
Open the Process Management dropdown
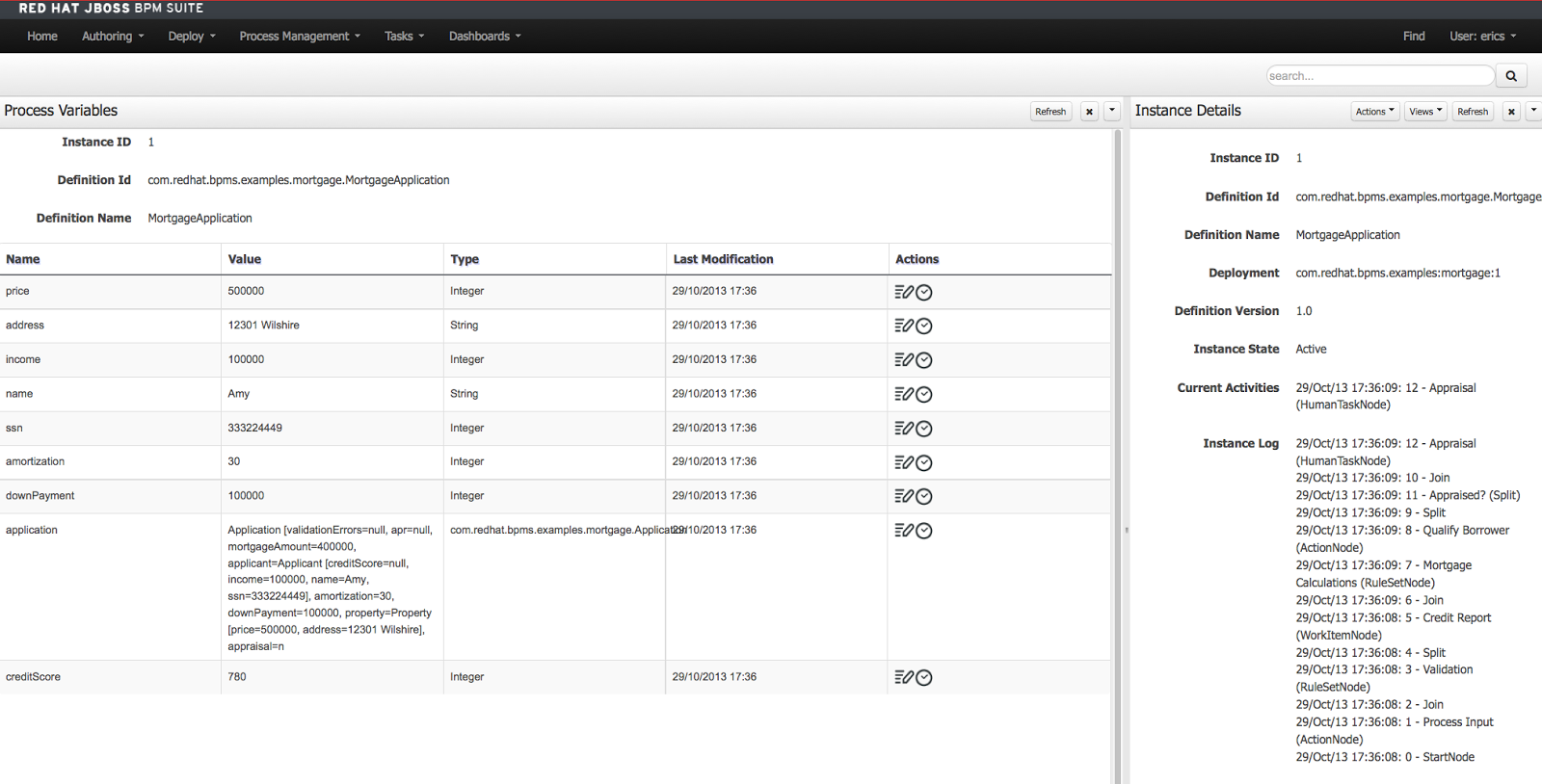click(x=300, y=37)
